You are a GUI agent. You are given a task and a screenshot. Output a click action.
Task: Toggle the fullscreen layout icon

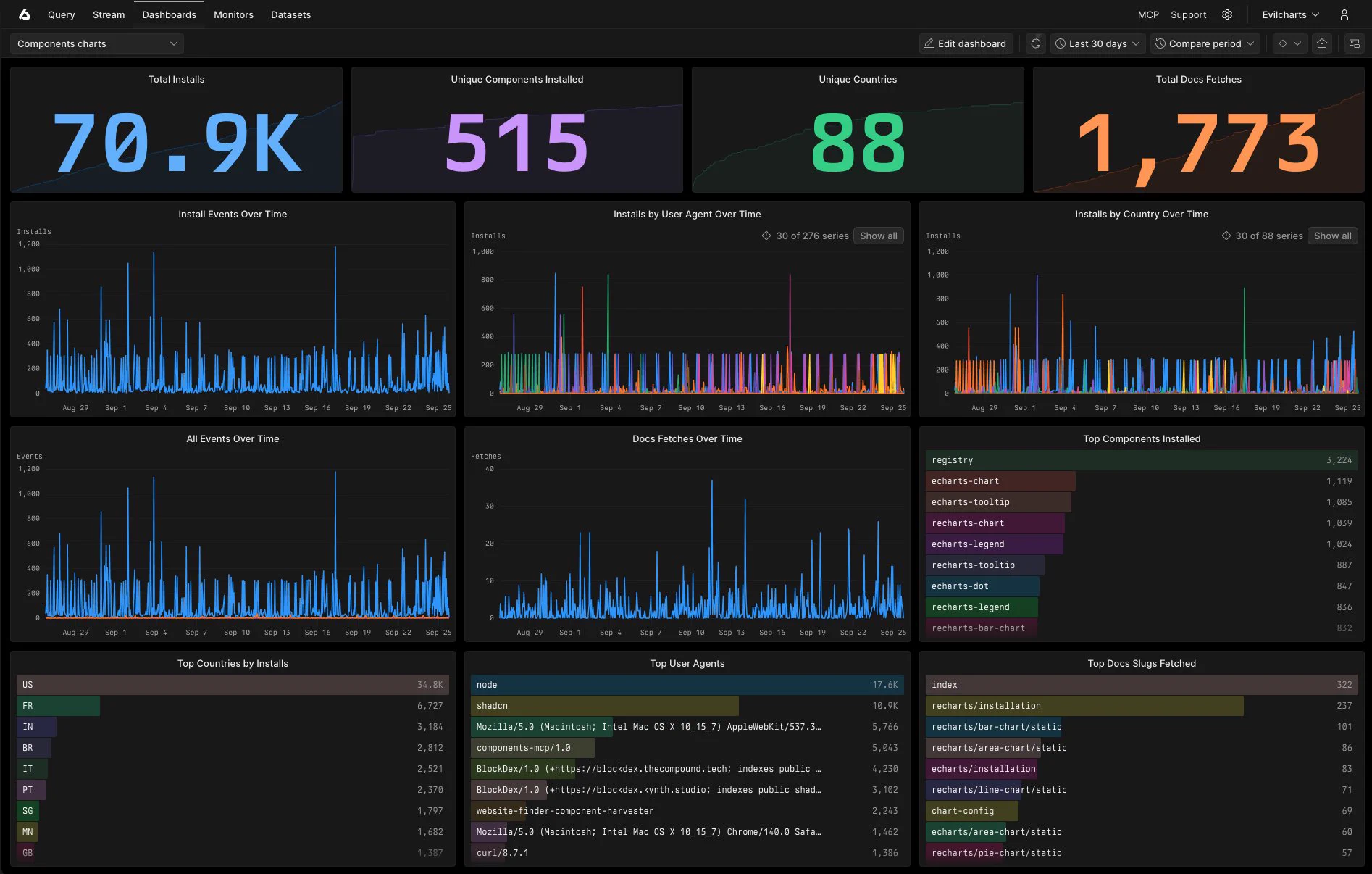[x=1354, y=43]
